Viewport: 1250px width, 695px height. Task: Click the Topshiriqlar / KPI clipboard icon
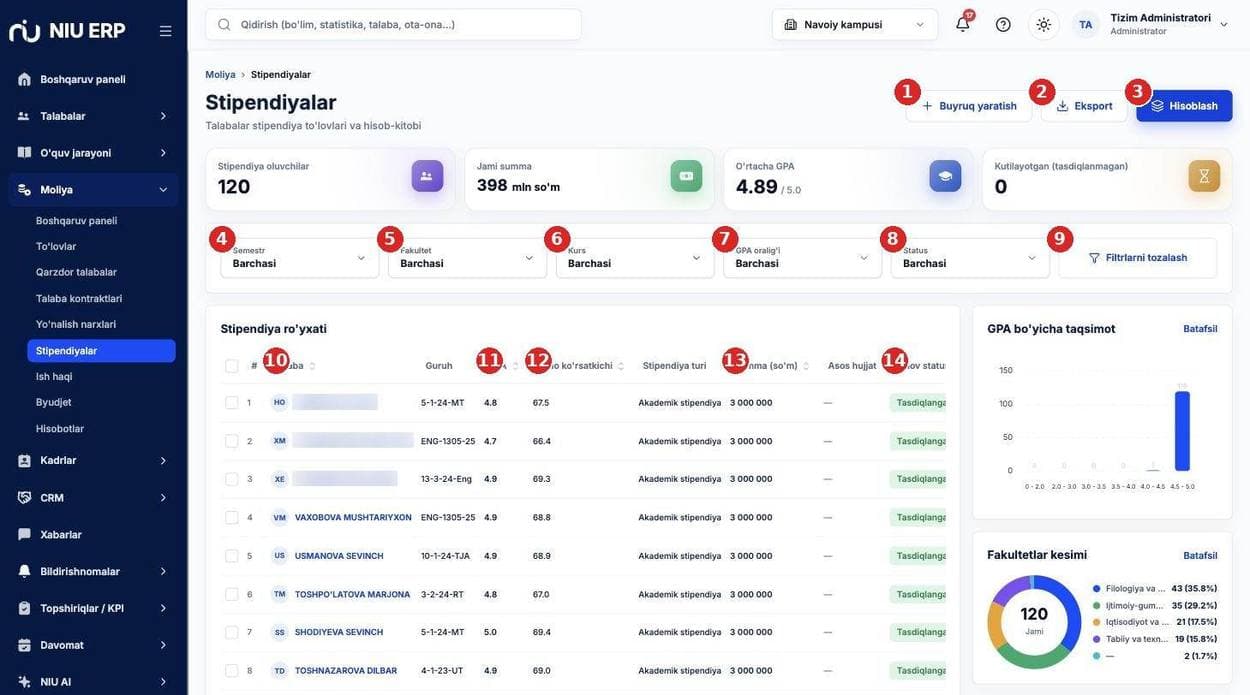(24, 608)
